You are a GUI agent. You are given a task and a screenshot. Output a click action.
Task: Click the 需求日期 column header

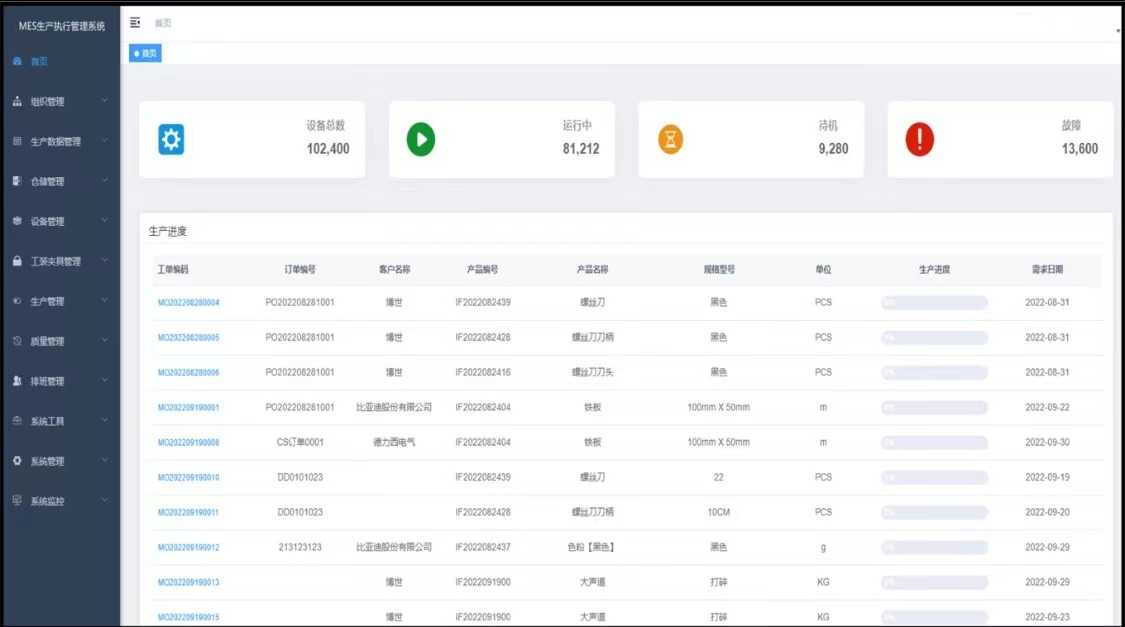(x=1048, y=270)
